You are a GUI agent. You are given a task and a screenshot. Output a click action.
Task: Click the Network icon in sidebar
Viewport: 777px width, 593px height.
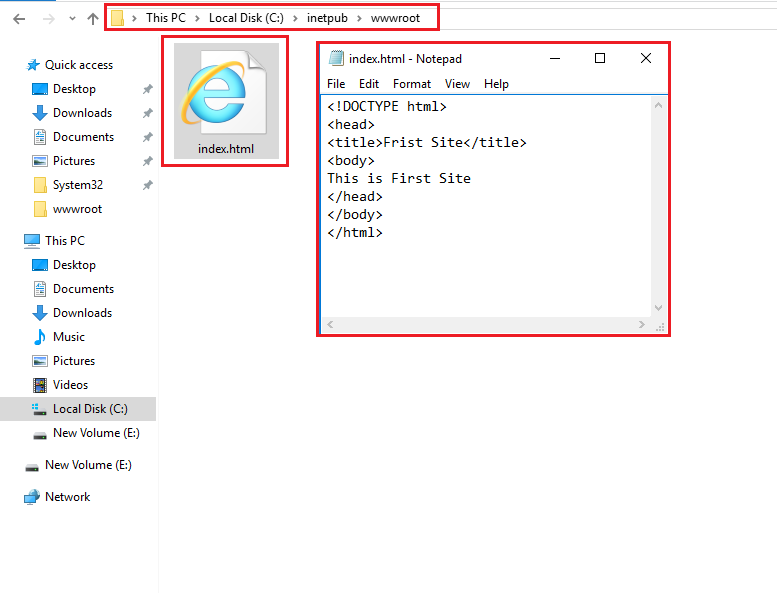pos(32,497)
